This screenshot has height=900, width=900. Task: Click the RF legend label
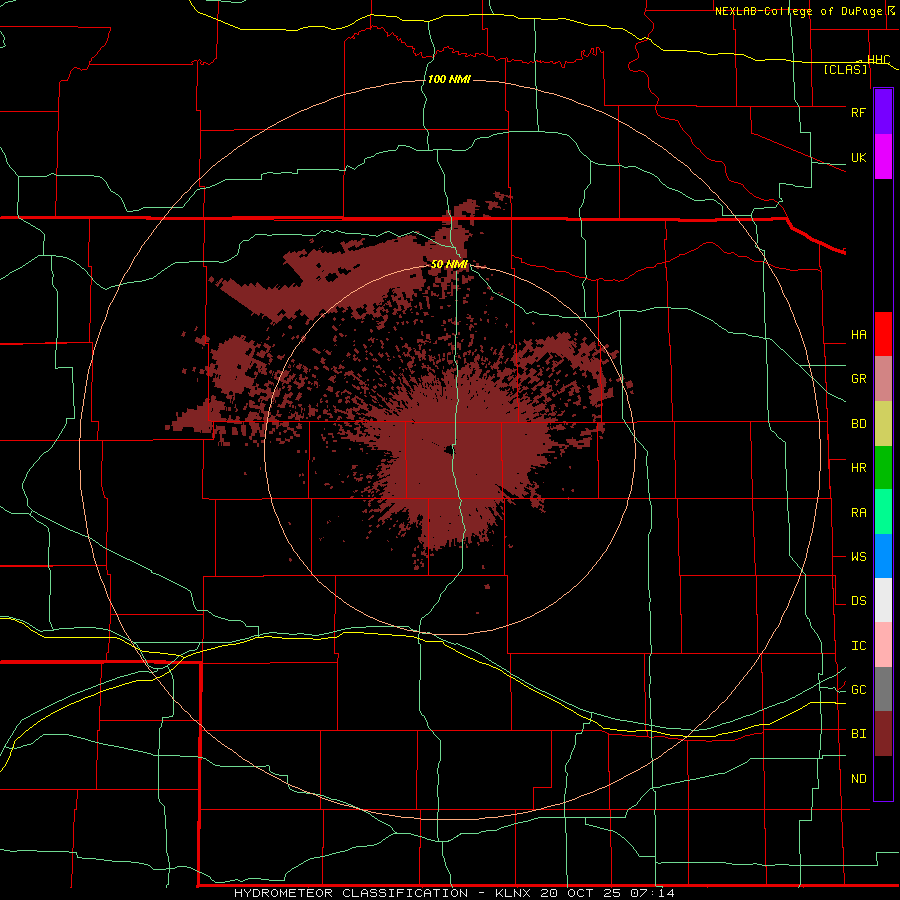click(x=858, y=113)
